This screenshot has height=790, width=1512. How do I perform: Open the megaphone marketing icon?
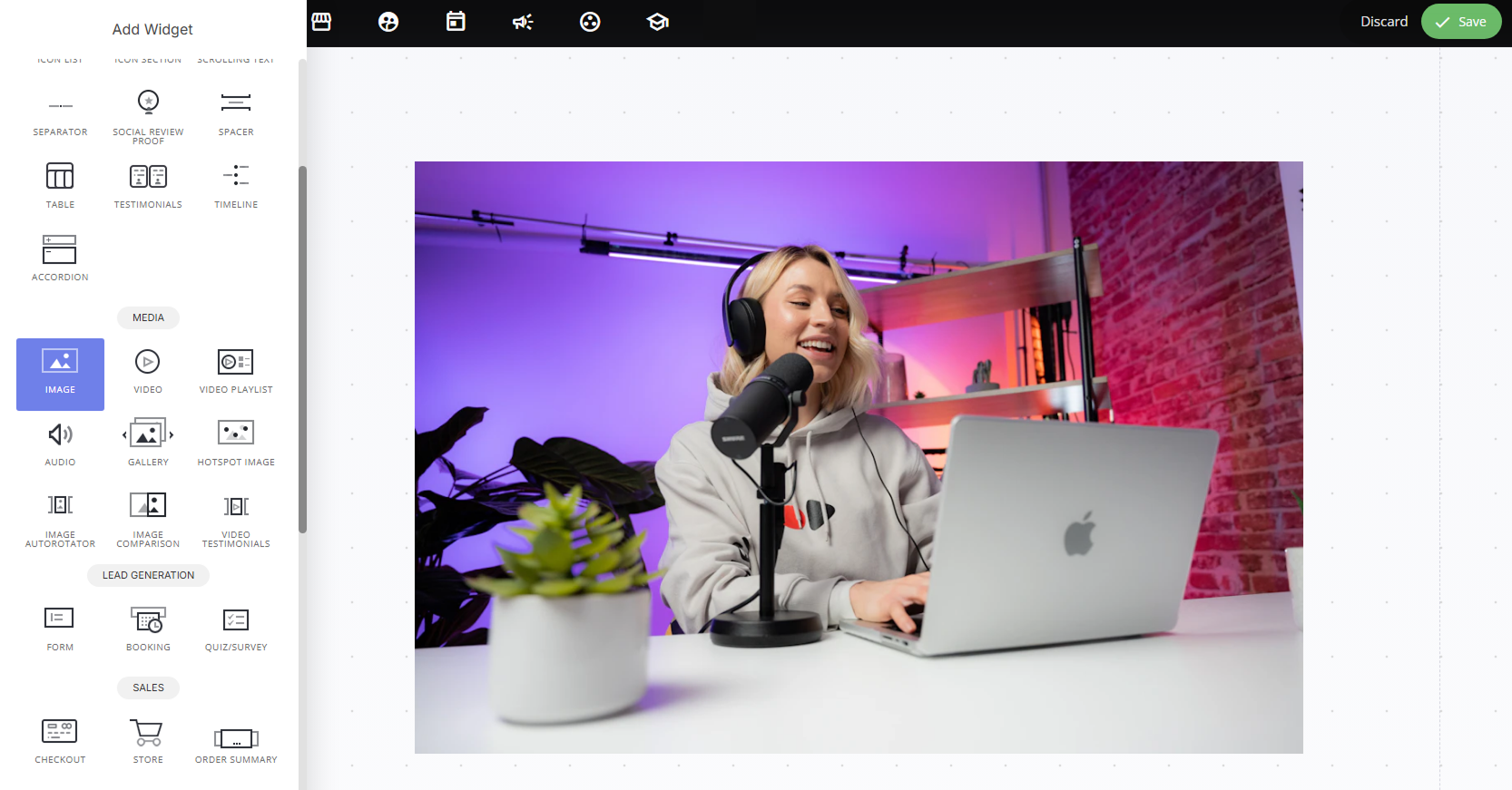[x=523, y=22]
